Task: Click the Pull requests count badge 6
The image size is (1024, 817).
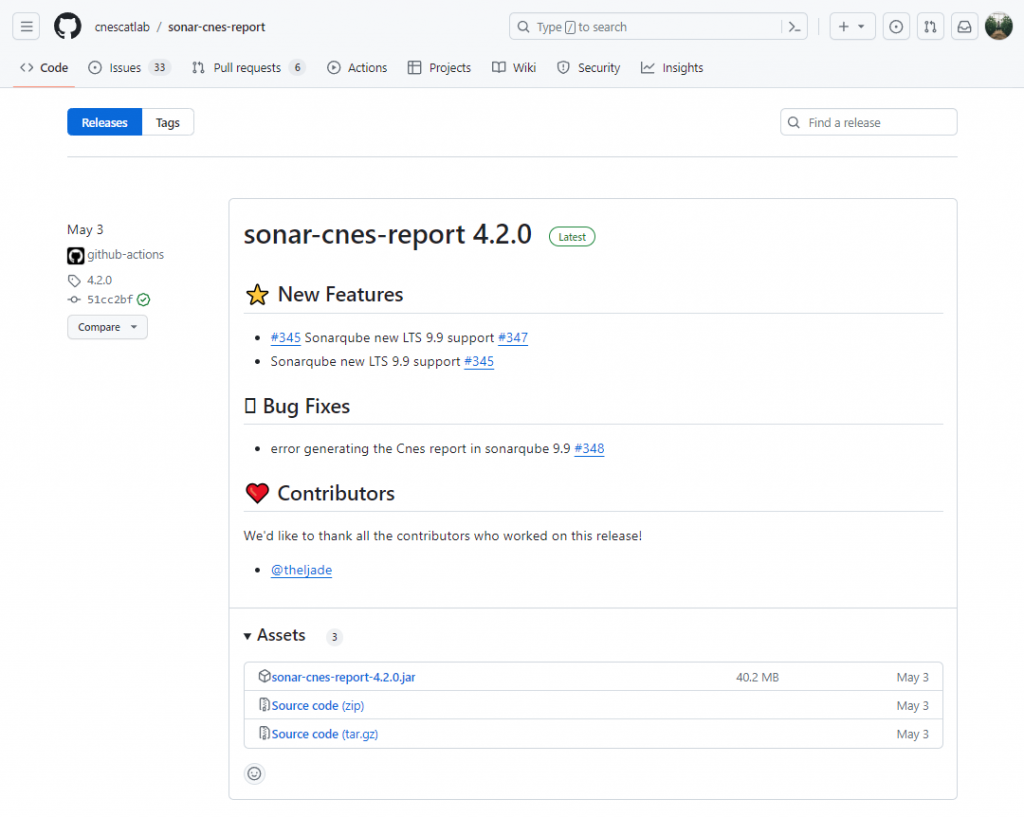Action: [297, 67]
